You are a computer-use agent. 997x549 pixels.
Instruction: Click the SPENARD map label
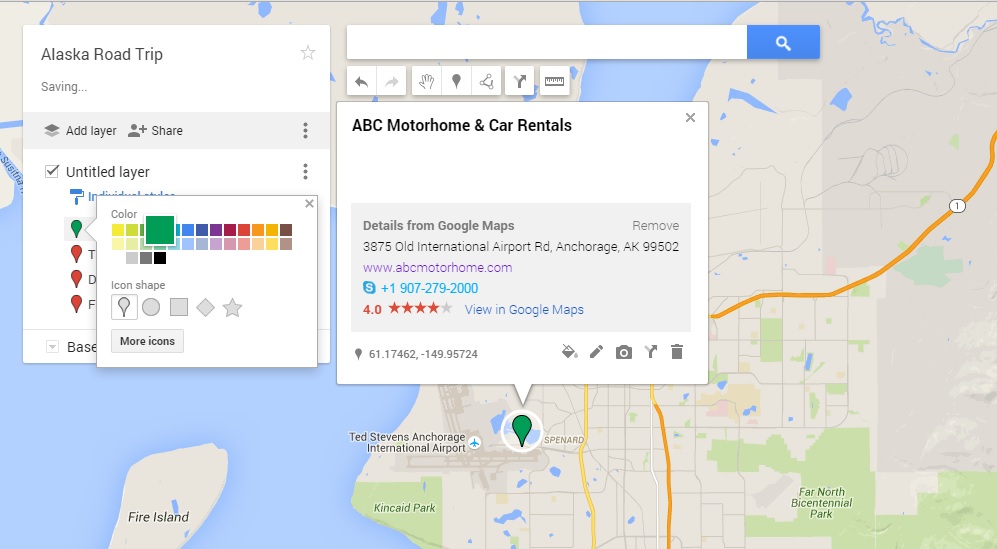(x=564, y=440)
